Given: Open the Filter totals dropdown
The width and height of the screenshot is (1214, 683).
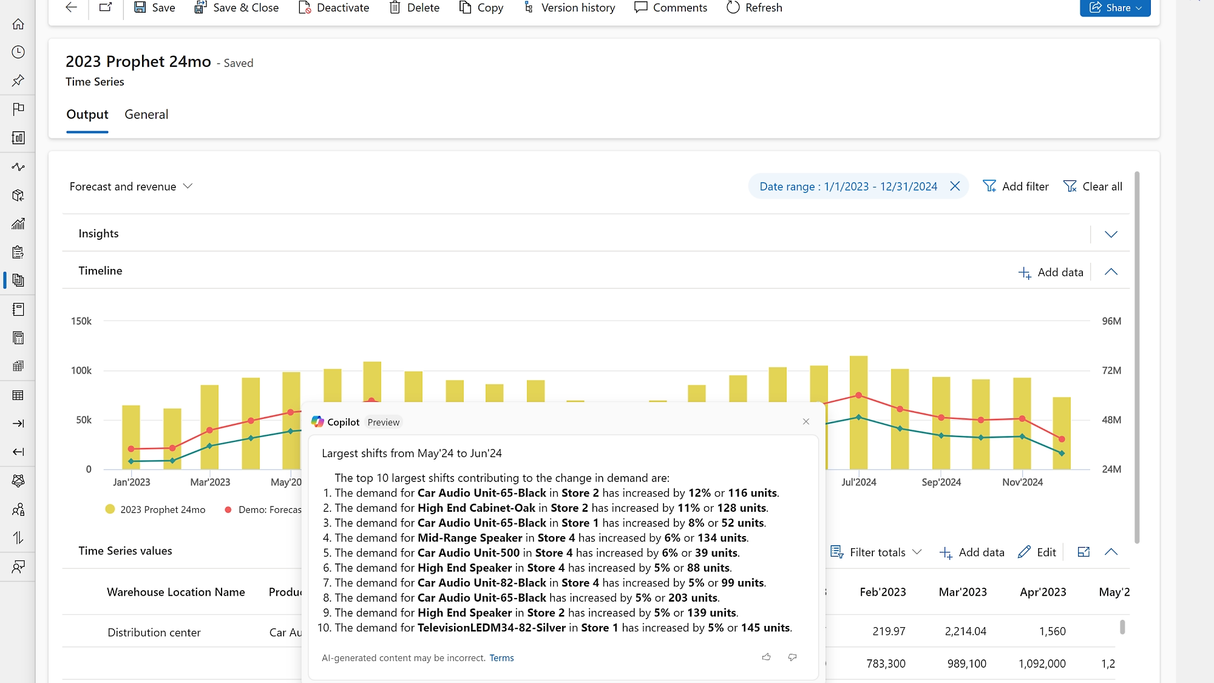Looking at the screenshot, I should click(876, 552).
